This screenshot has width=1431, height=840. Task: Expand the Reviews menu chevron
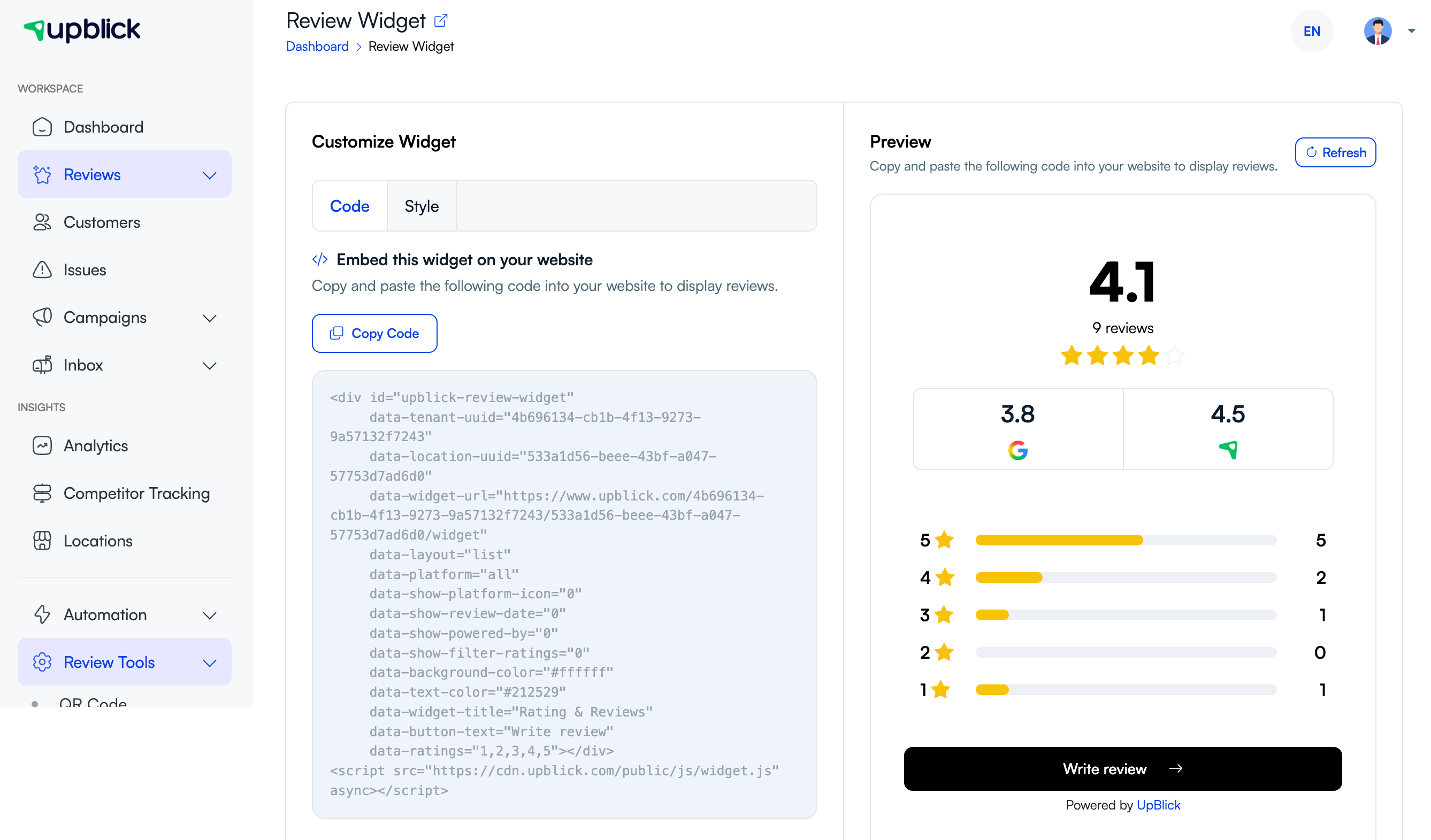pyautogui.click(x=210, y=175)
